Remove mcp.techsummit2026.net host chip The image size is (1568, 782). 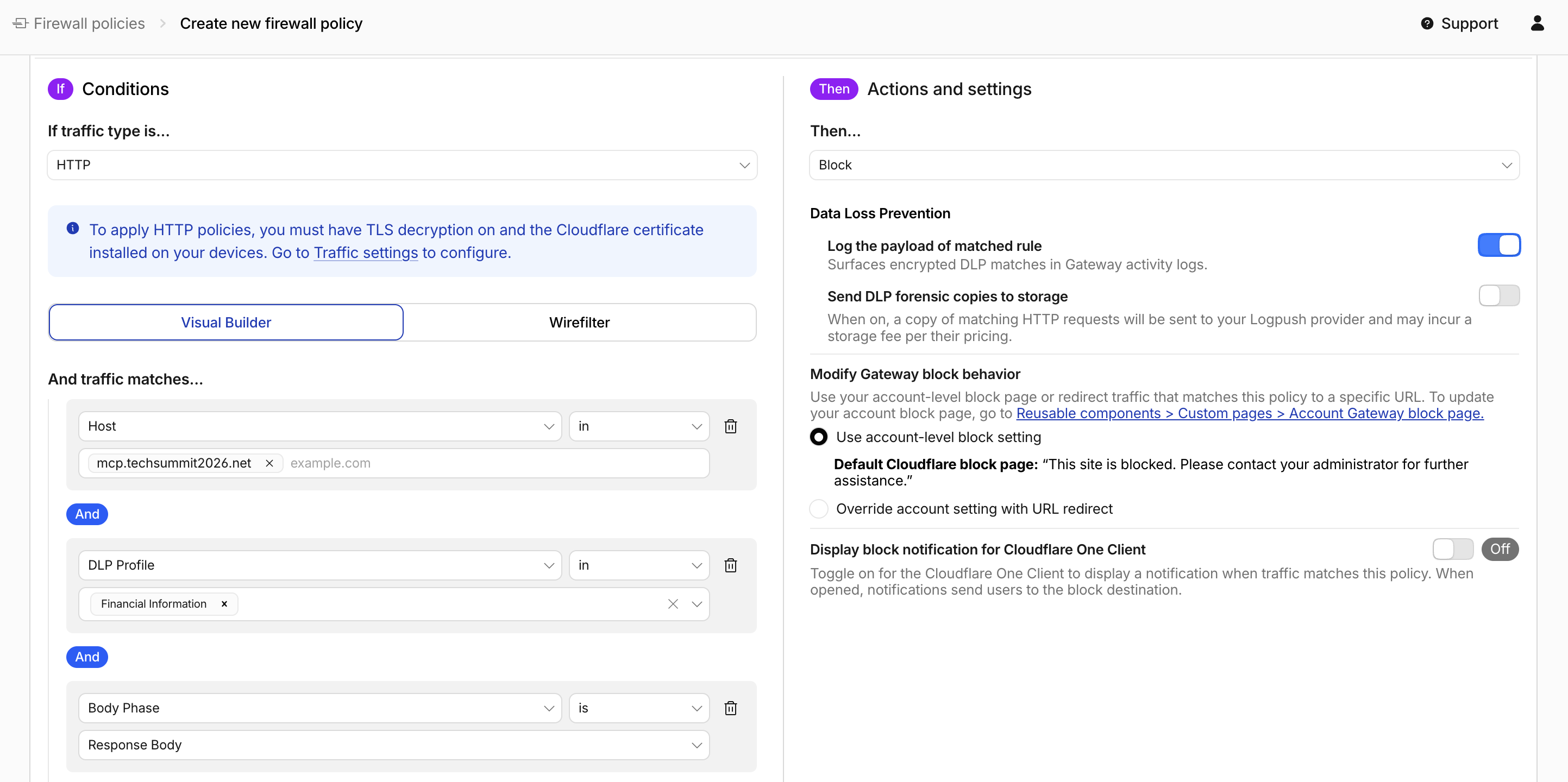point(269,463)
